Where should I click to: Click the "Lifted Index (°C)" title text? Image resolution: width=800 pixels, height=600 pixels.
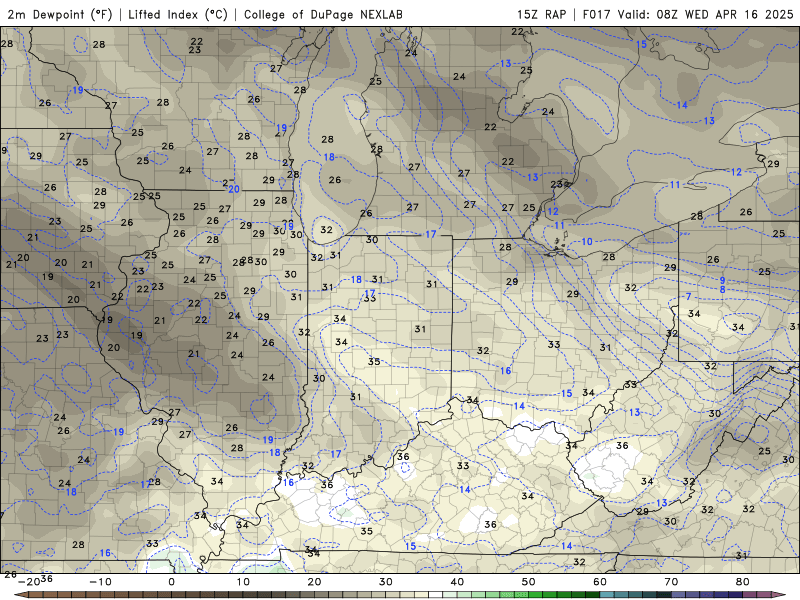click(x=178, y=14)
